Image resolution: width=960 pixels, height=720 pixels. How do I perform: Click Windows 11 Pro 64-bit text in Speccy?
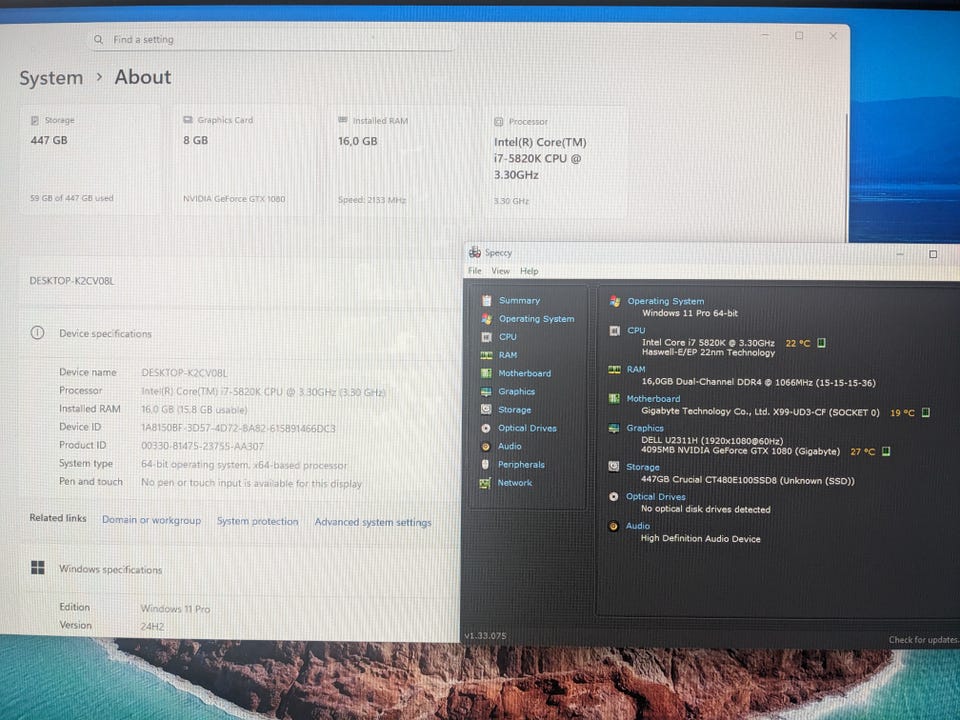click(x=690, y=313)
